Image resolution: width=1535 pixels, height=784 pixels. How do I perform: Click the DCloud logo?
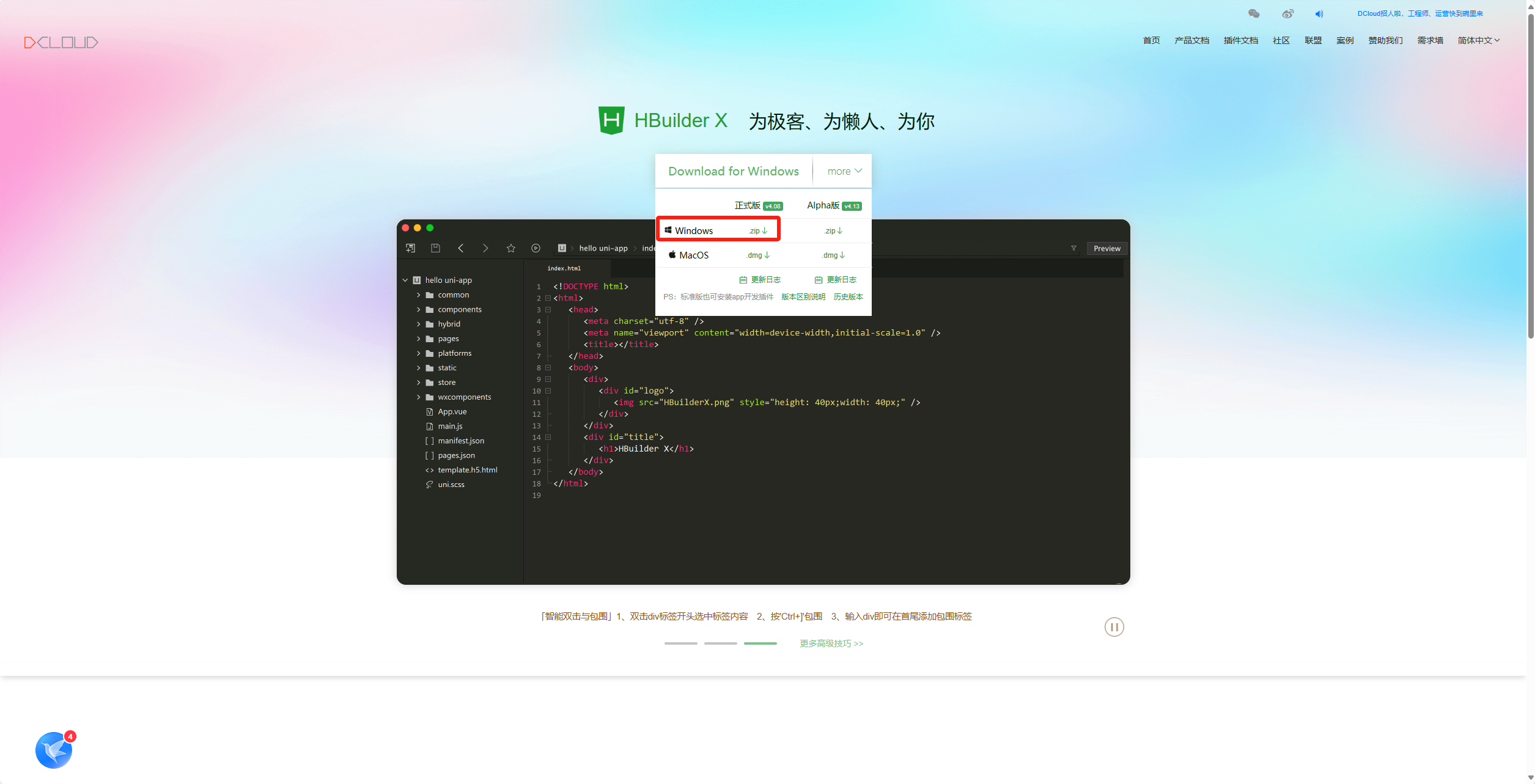[61, 42]
